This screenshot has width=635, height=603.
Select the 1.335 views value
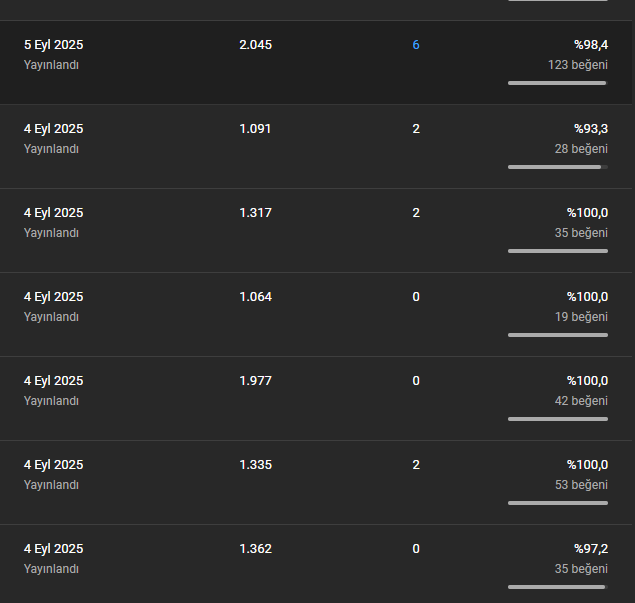[256, 465]
